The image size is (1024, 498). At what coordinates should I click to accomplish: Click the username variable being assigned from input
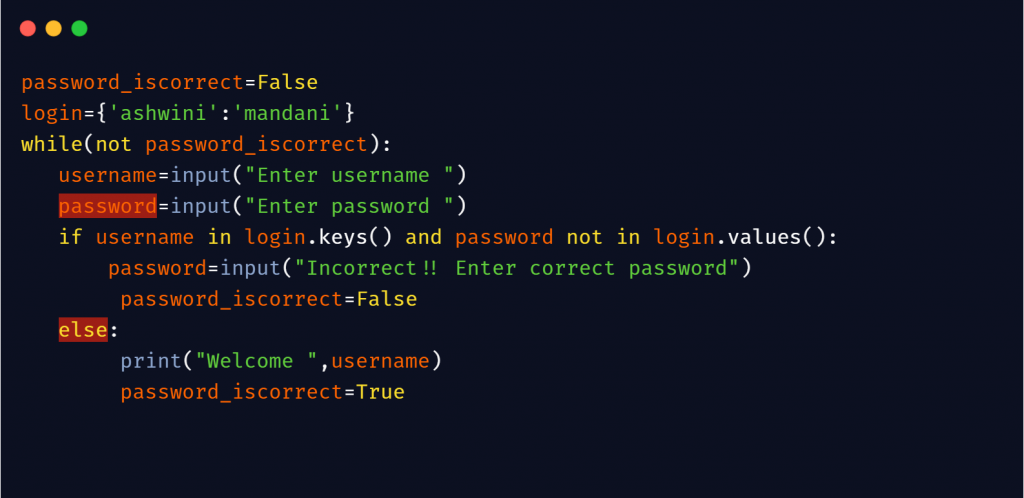(x=108, y=175)
